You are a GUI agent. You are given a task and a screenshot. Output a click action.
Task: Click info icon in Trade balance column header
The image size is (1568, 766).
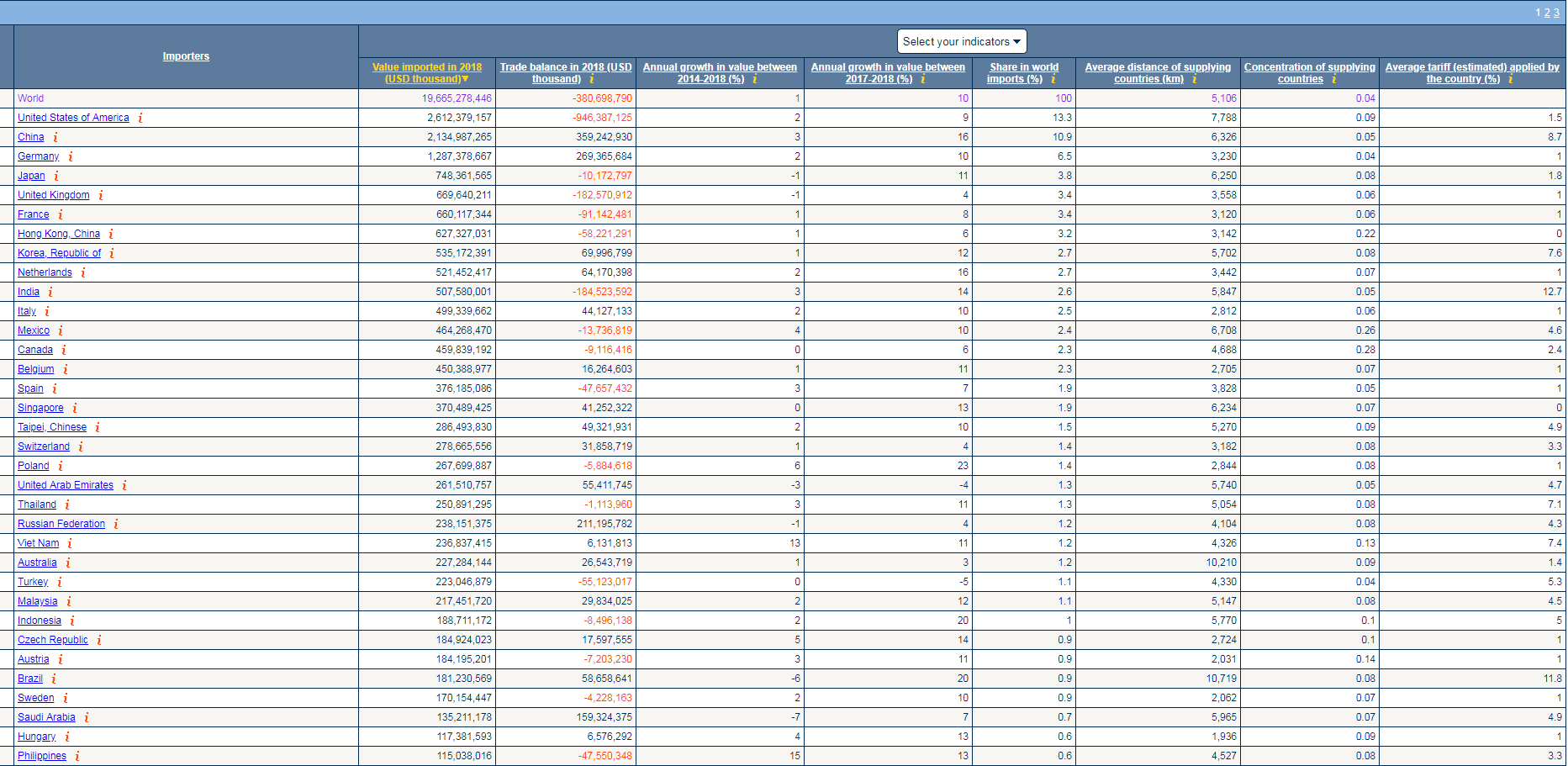[x=592, y=79]
